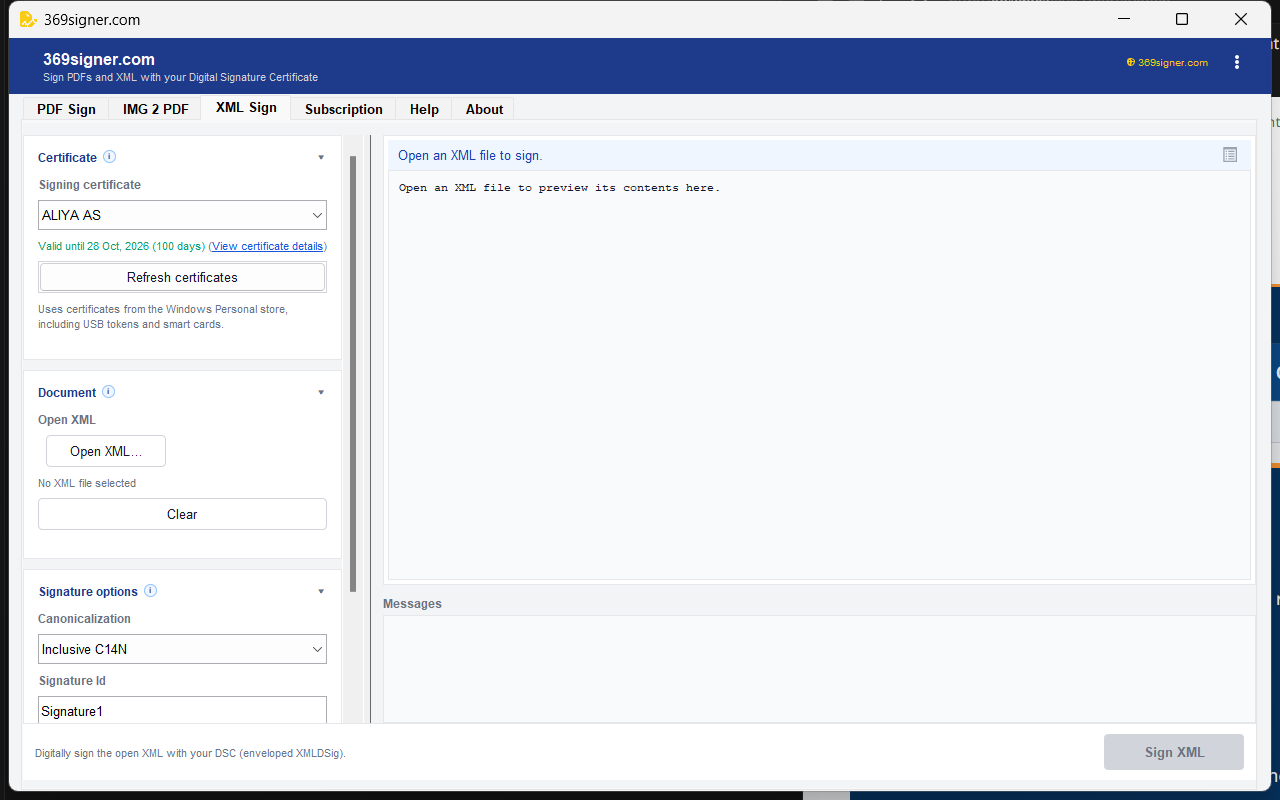Open the three-dot overflow menu in header

click(1237, 62)
